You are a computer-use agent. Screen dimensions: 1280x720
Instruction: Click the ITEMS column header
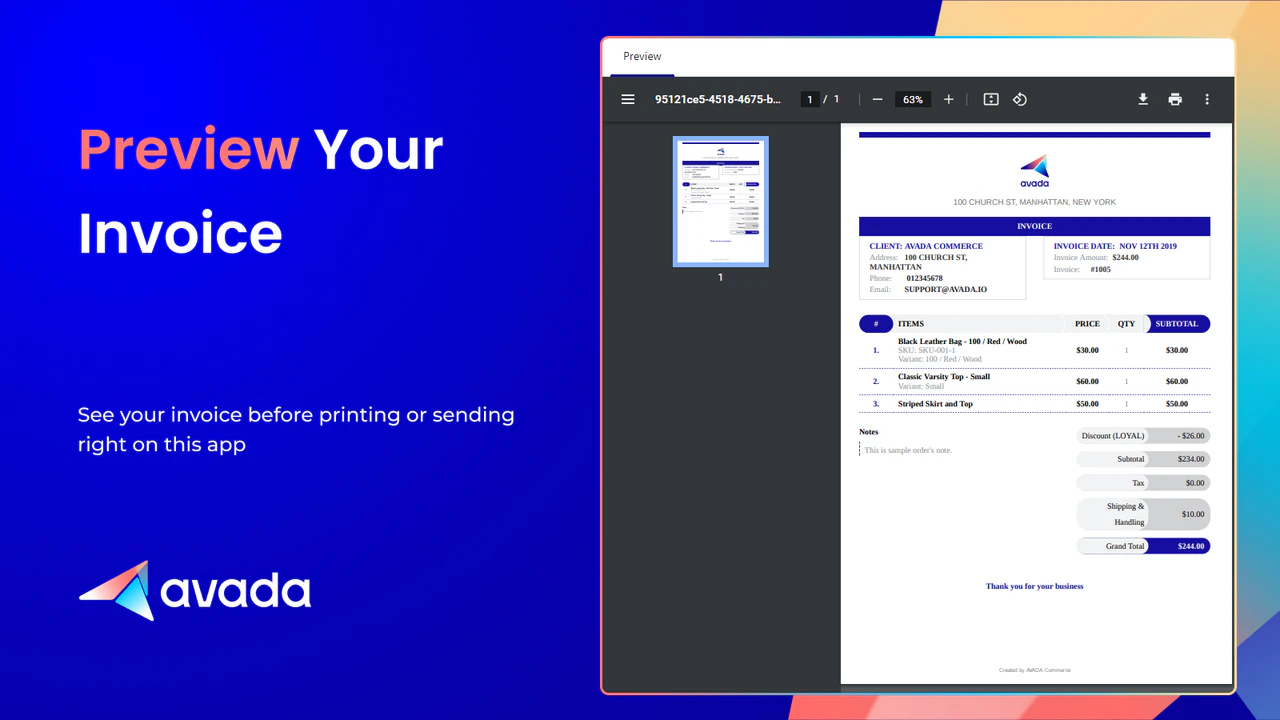911,324
